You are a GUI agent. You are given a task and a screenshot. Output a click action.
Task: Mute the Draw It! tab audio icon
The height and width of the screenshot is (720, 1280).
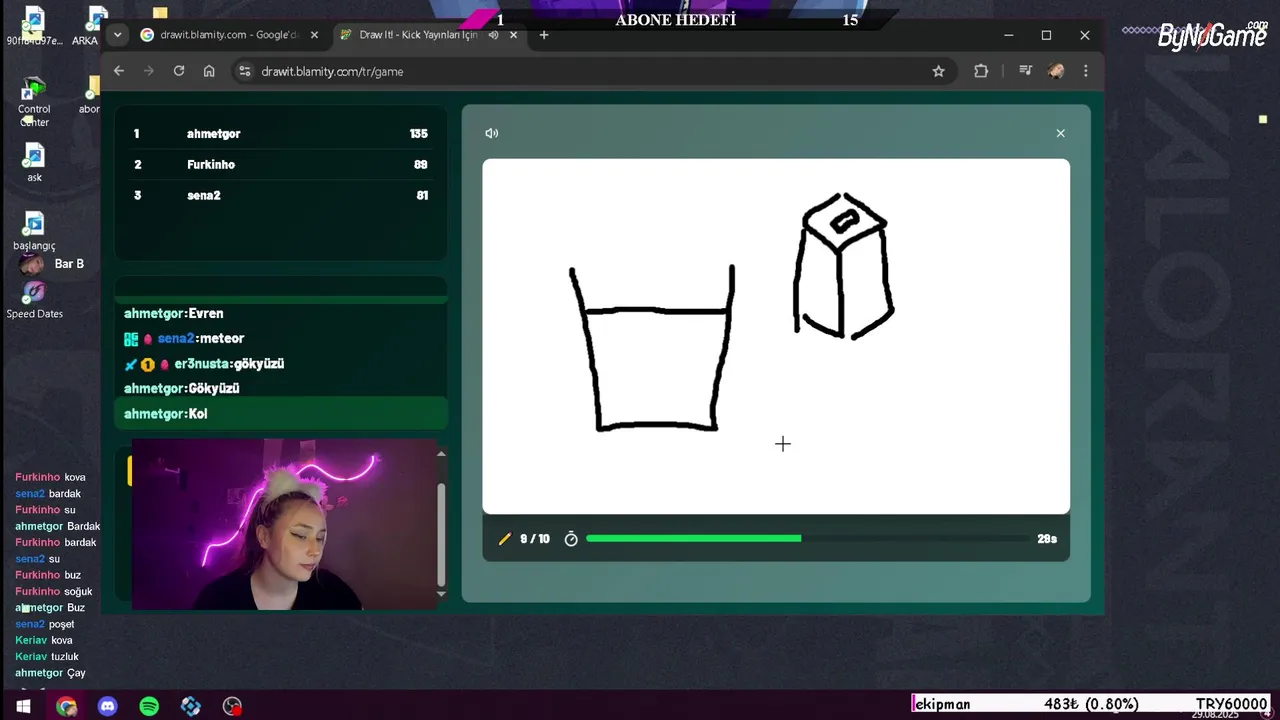(x=493, y=35)
